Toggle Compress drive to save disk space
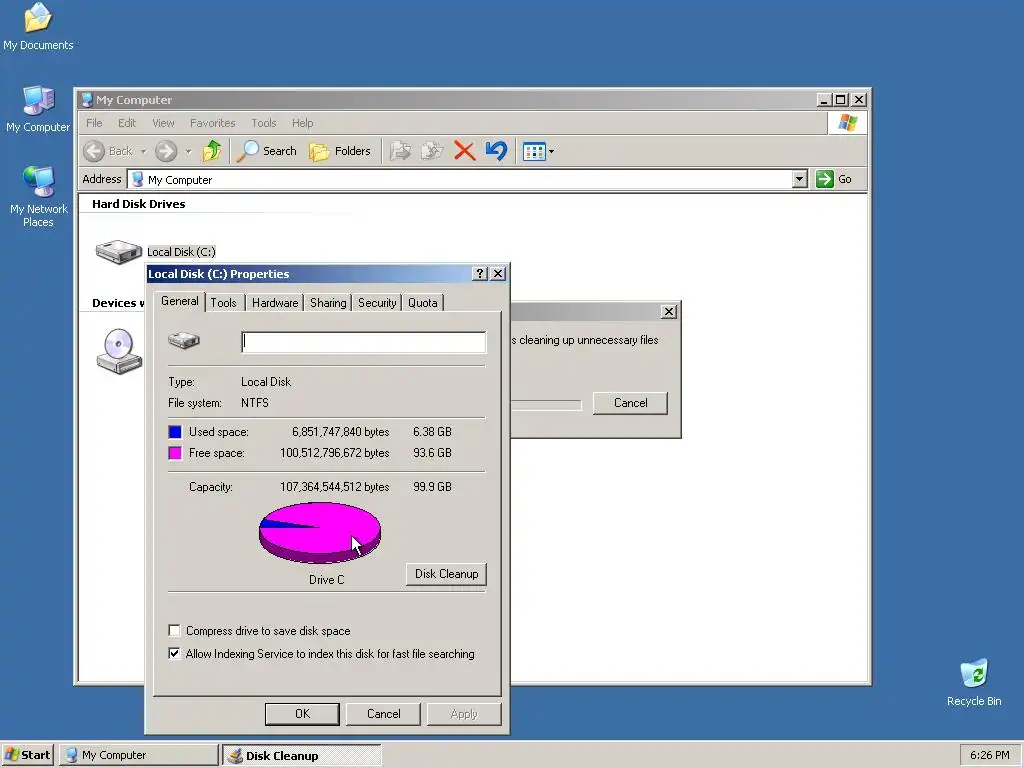The width and height of the screenshot is (1024, 768). [174, 631]
